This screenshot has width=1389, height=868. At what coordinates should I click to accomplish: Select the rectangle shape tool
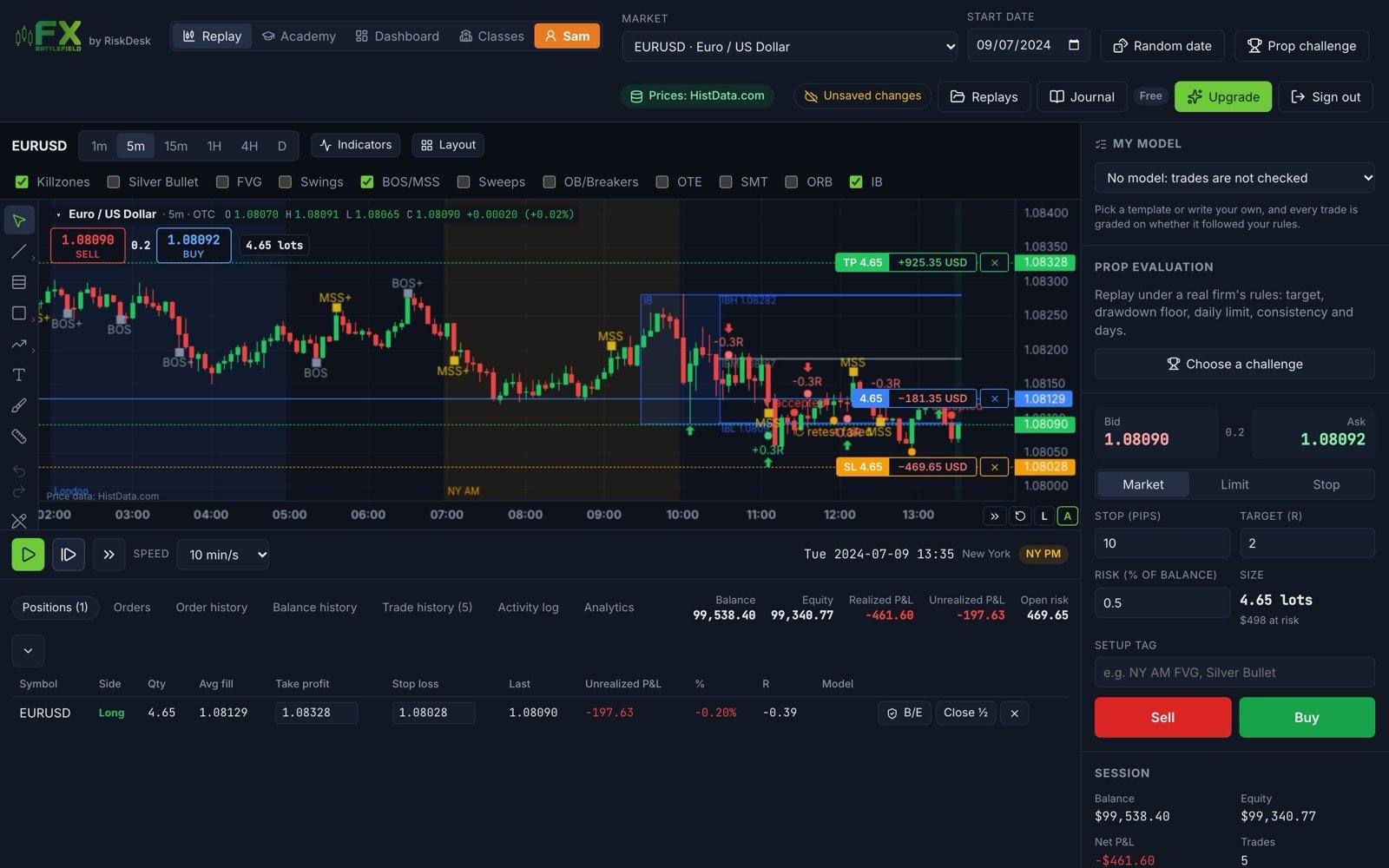(x=19, y=313)
